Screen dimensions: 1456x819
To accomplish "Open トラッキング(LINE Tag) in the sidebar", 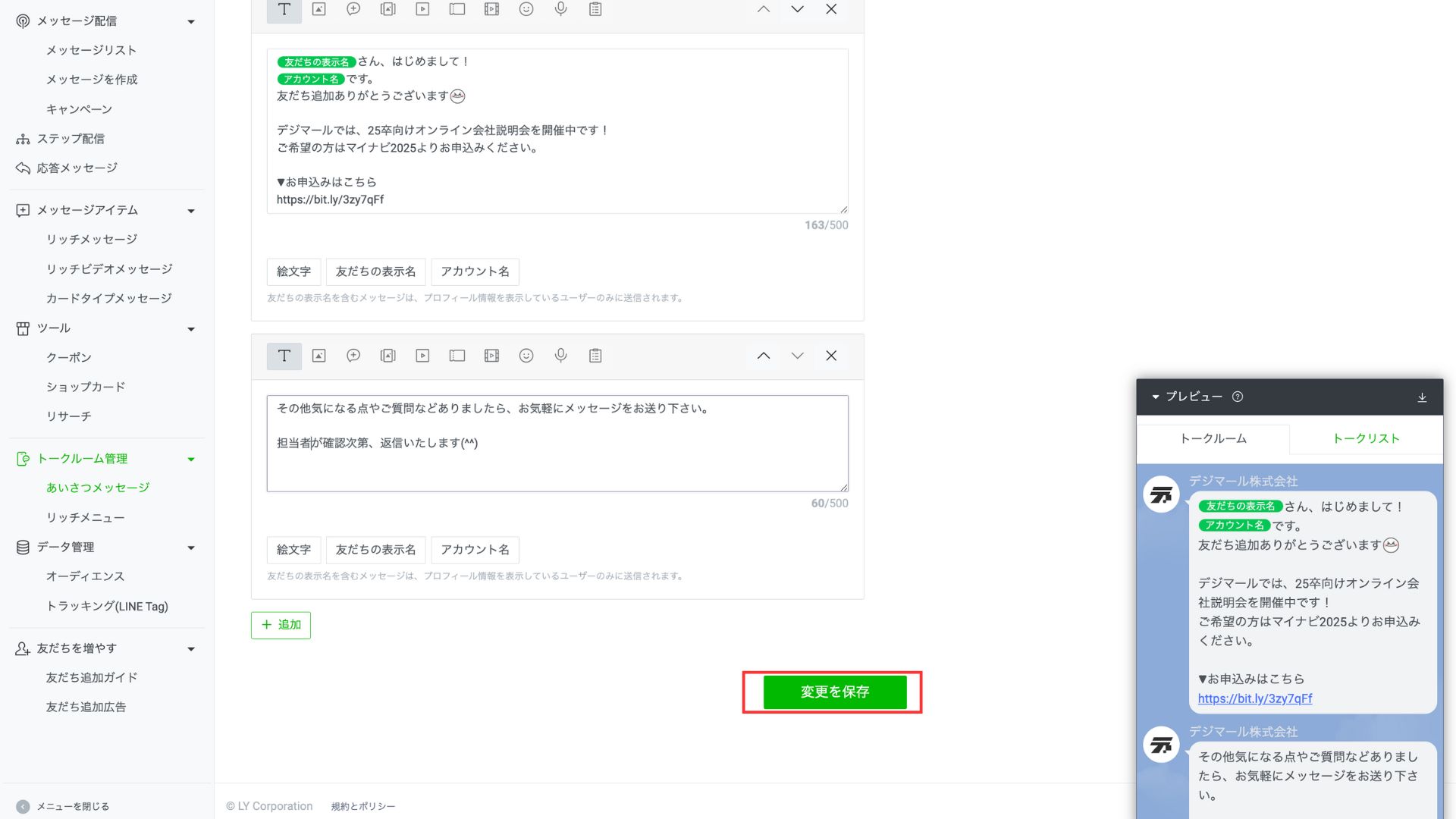I will click(x=107, y=606).
